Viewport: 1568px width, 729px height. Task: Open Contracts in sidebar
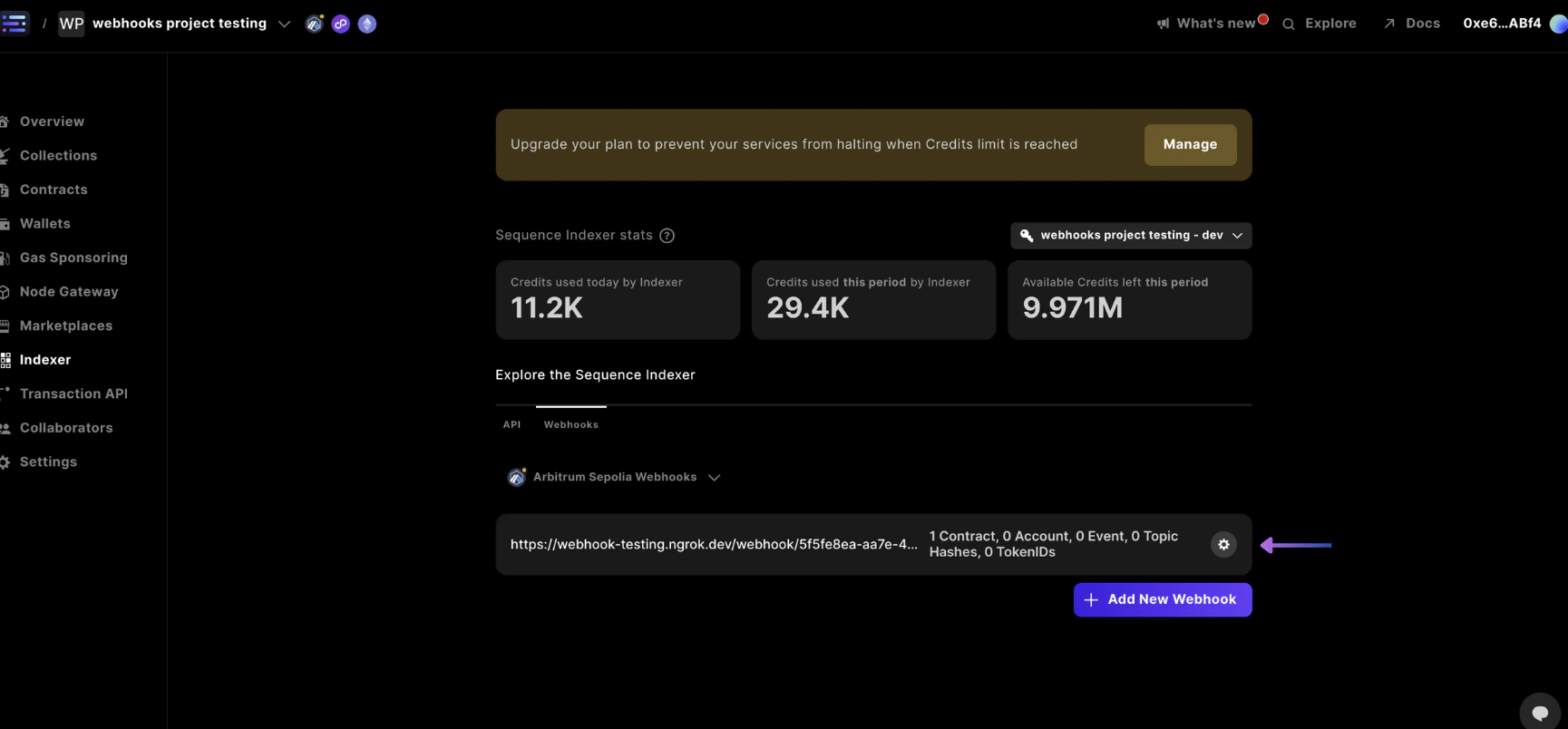point(54,190)
